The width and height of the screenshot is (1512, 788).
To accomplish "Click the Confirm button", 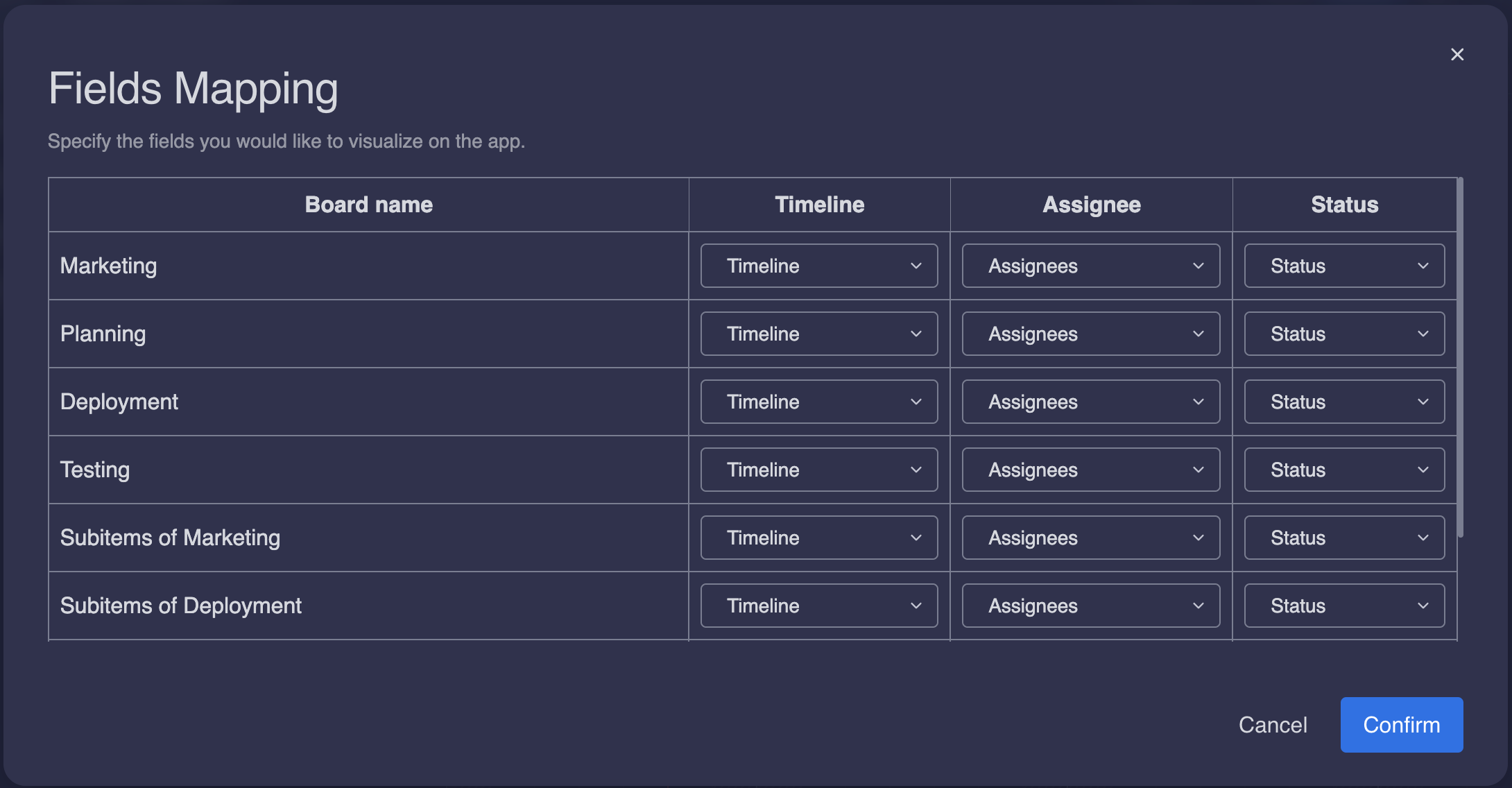I will [x=1401, y=725].
